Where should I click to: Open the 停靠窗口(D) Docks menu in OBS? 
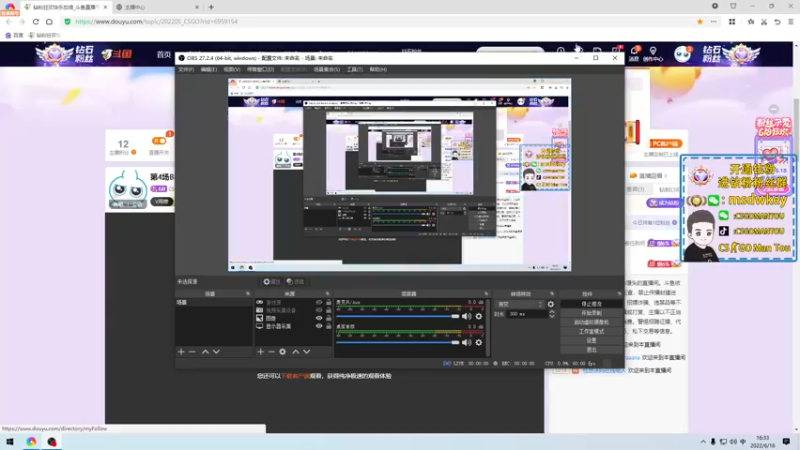[261, 69]
